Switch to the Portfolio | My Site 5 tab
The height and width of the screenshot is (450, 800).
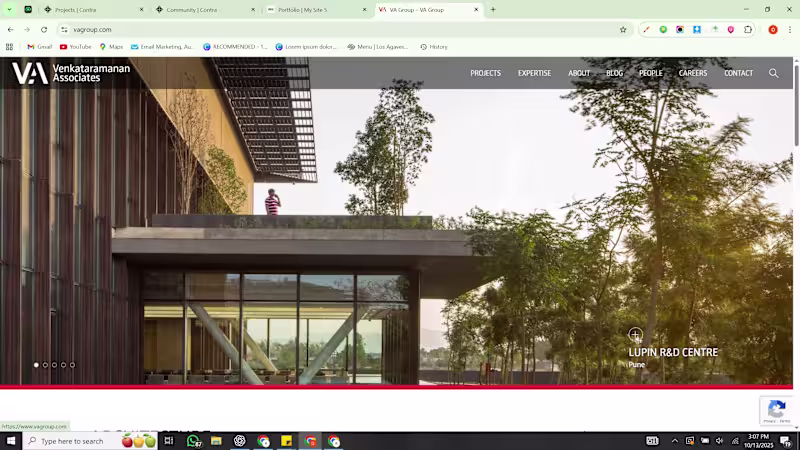coord(315,9)
